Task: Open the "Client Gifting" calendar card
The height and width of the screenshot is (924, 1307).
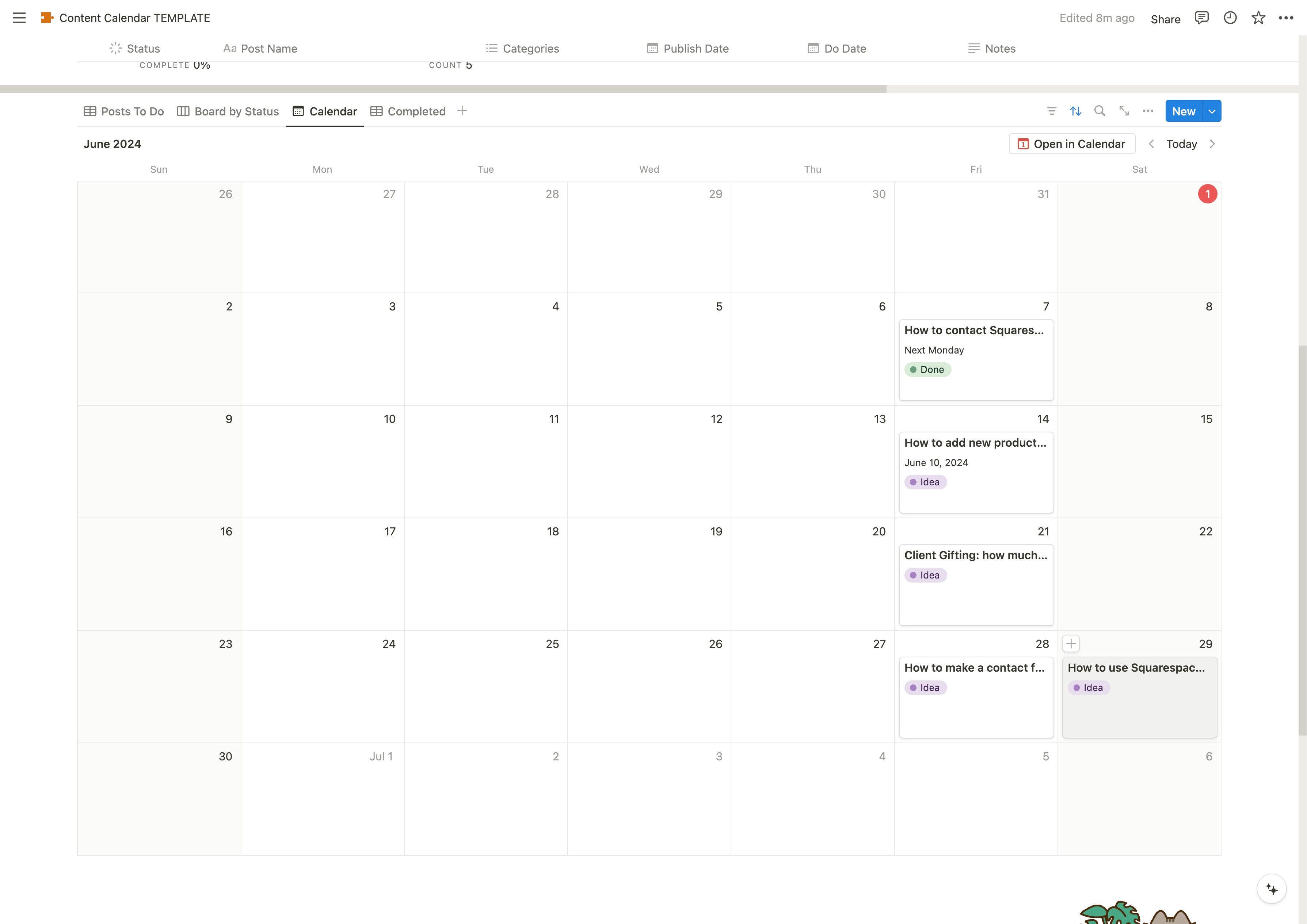Action: pyautogui.click(x=975, y=555)
